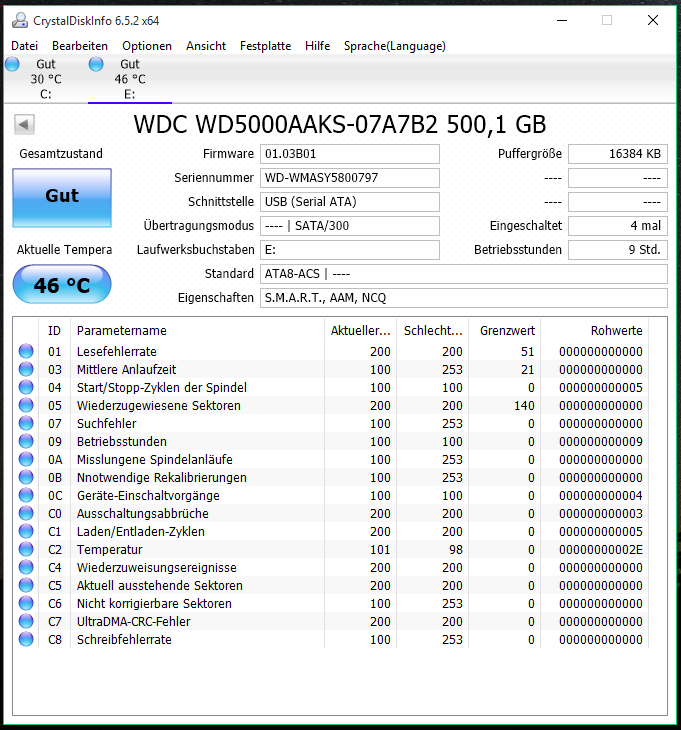Click the Schlecht... column header
This screenshot has width=681, height=730.
coord(433,331)
